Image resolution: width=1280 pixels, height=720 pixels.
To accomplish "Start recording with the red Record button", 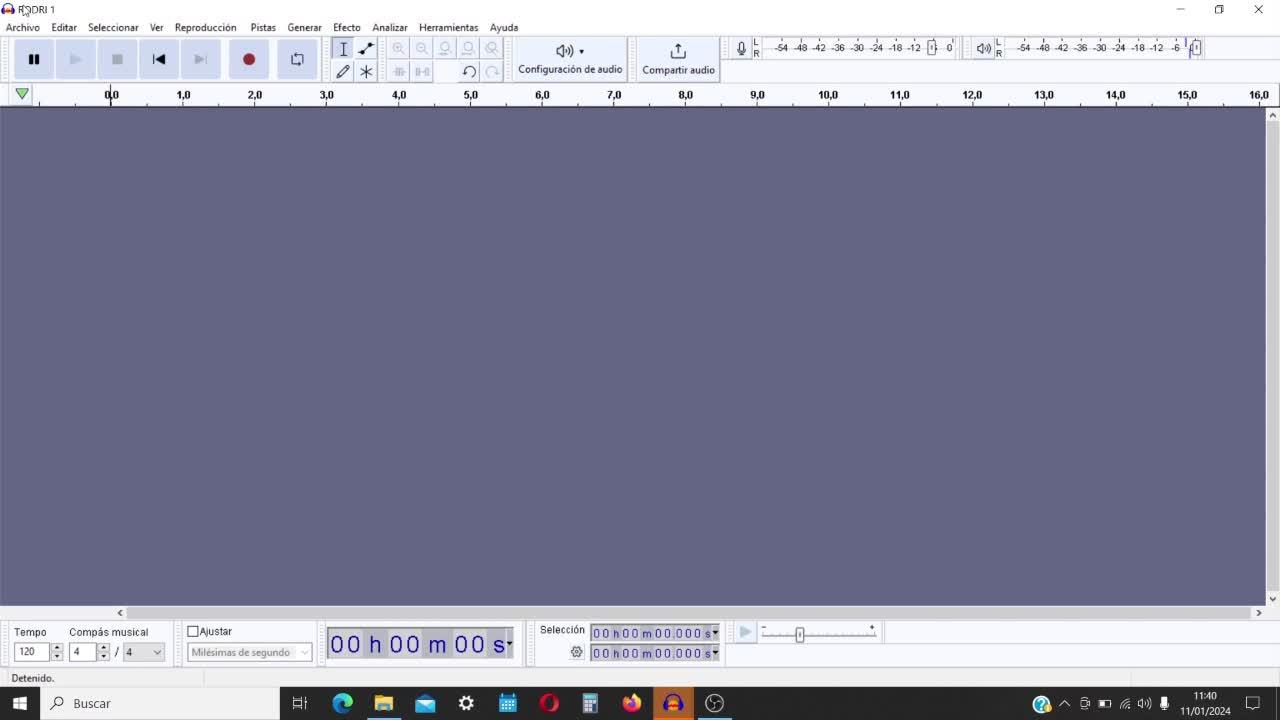I will click(249, 59).
